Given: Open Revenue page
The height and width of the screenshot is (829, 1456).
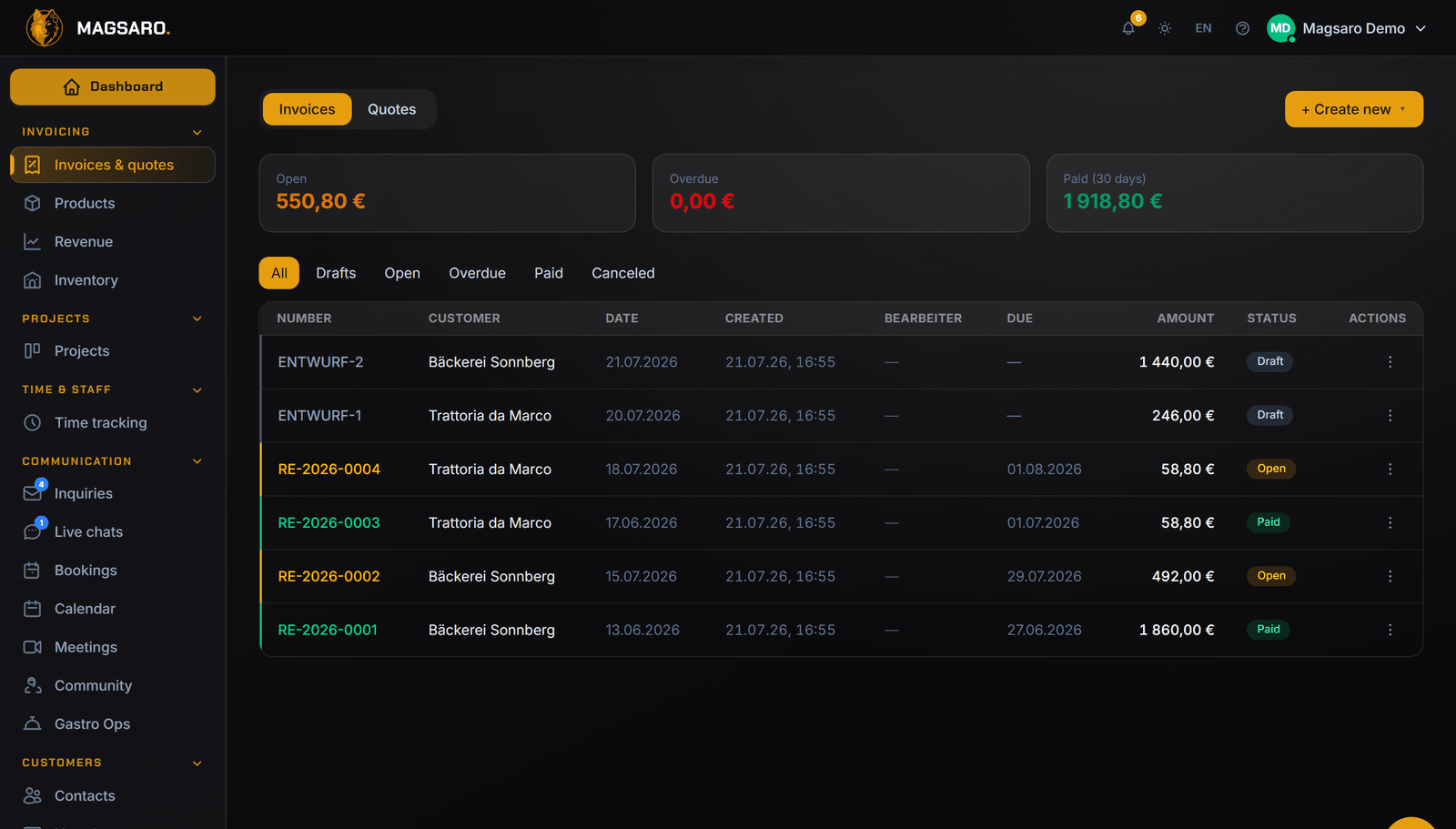Looking at the screenshot, I should pos(113,241).
